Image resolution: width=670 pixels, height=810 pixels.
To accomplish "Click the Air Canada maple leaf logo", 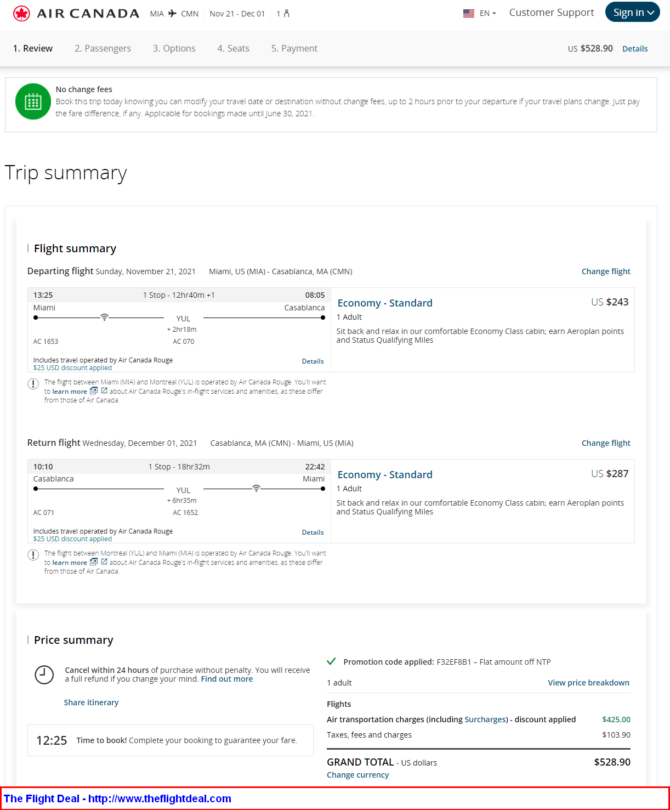I will click(x=22, y=13).
